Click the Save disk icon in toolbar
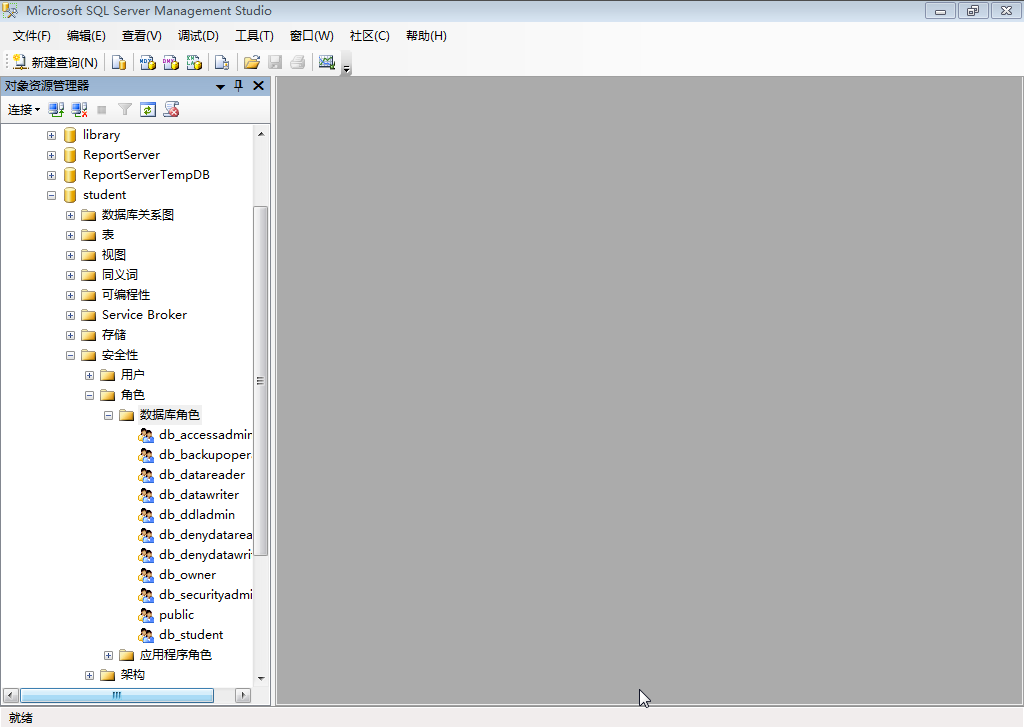The image size is (1024, 728). (275, 62)
